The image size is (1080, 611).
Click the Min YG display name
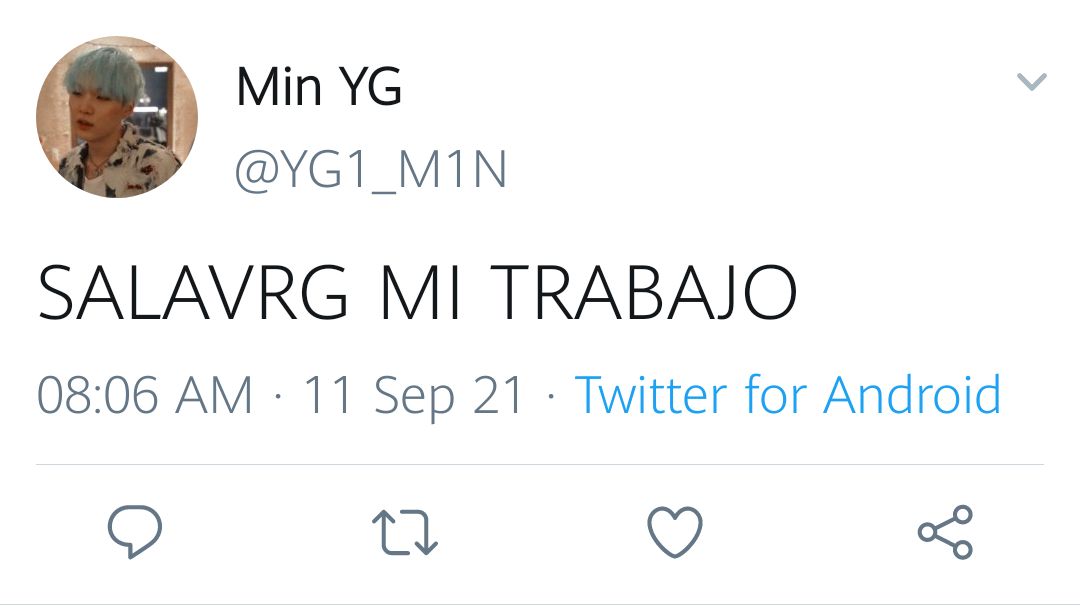tap(319, 87)
